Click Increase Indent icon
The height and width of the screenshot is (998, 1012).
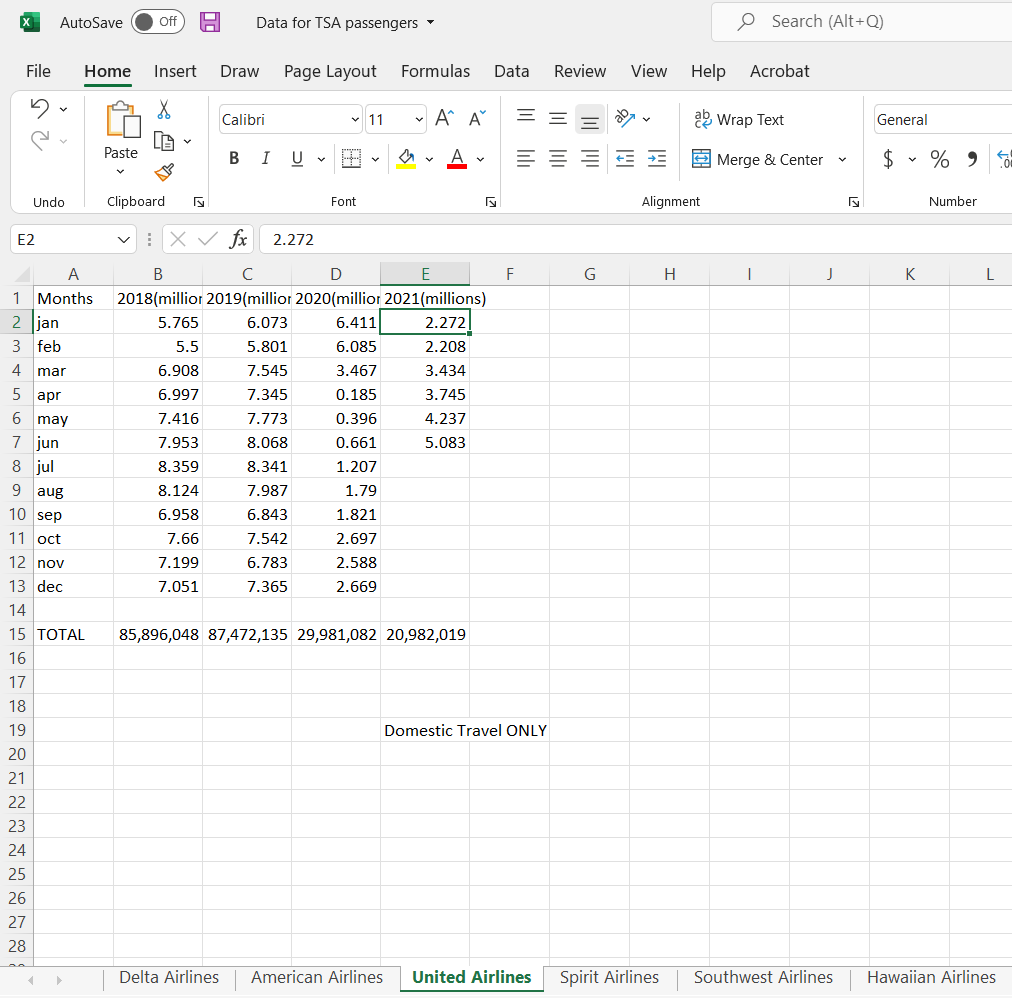point(657,158)
